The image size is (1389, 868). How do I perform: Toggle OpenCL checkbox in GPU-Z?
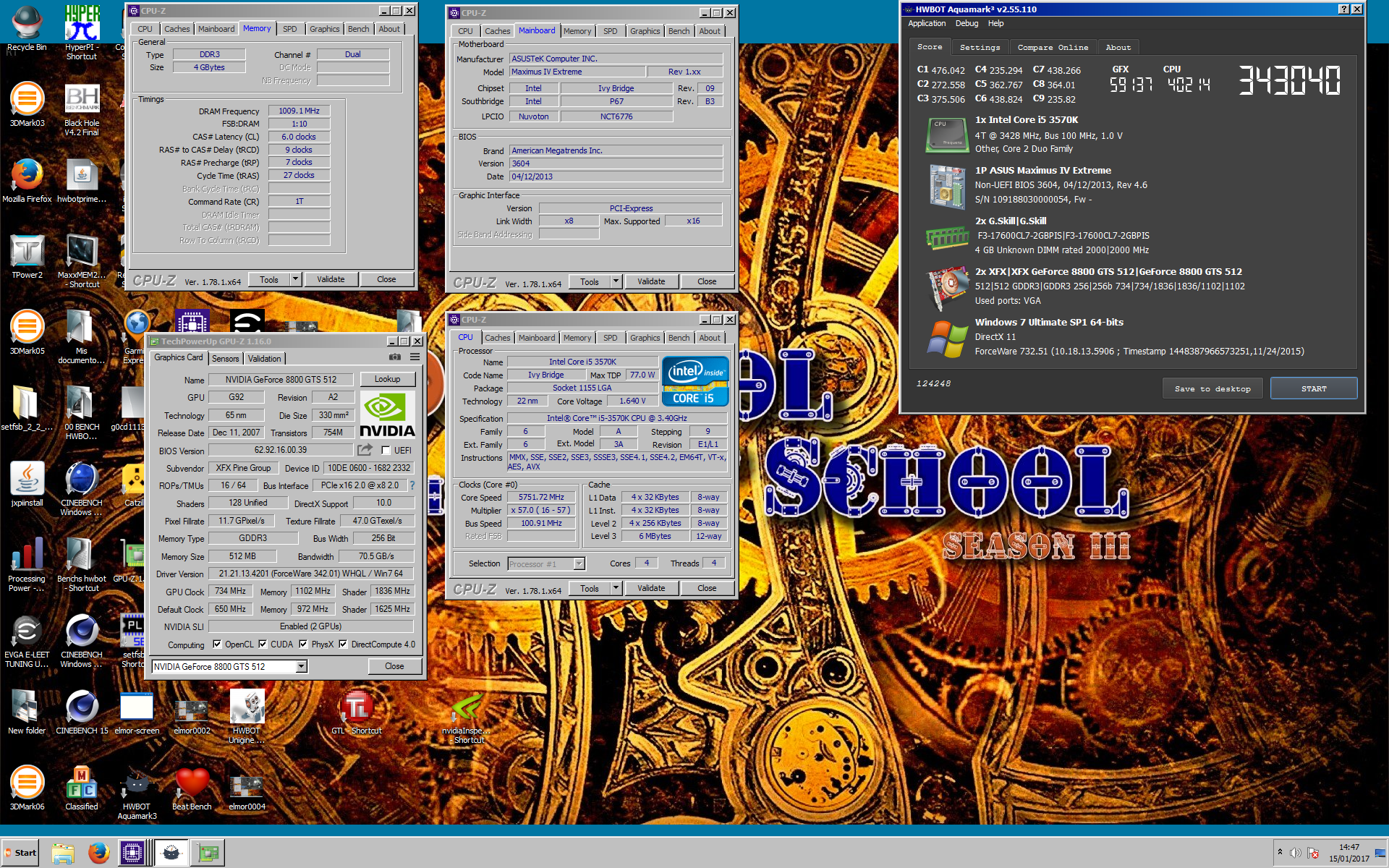(x=217, y=644)
